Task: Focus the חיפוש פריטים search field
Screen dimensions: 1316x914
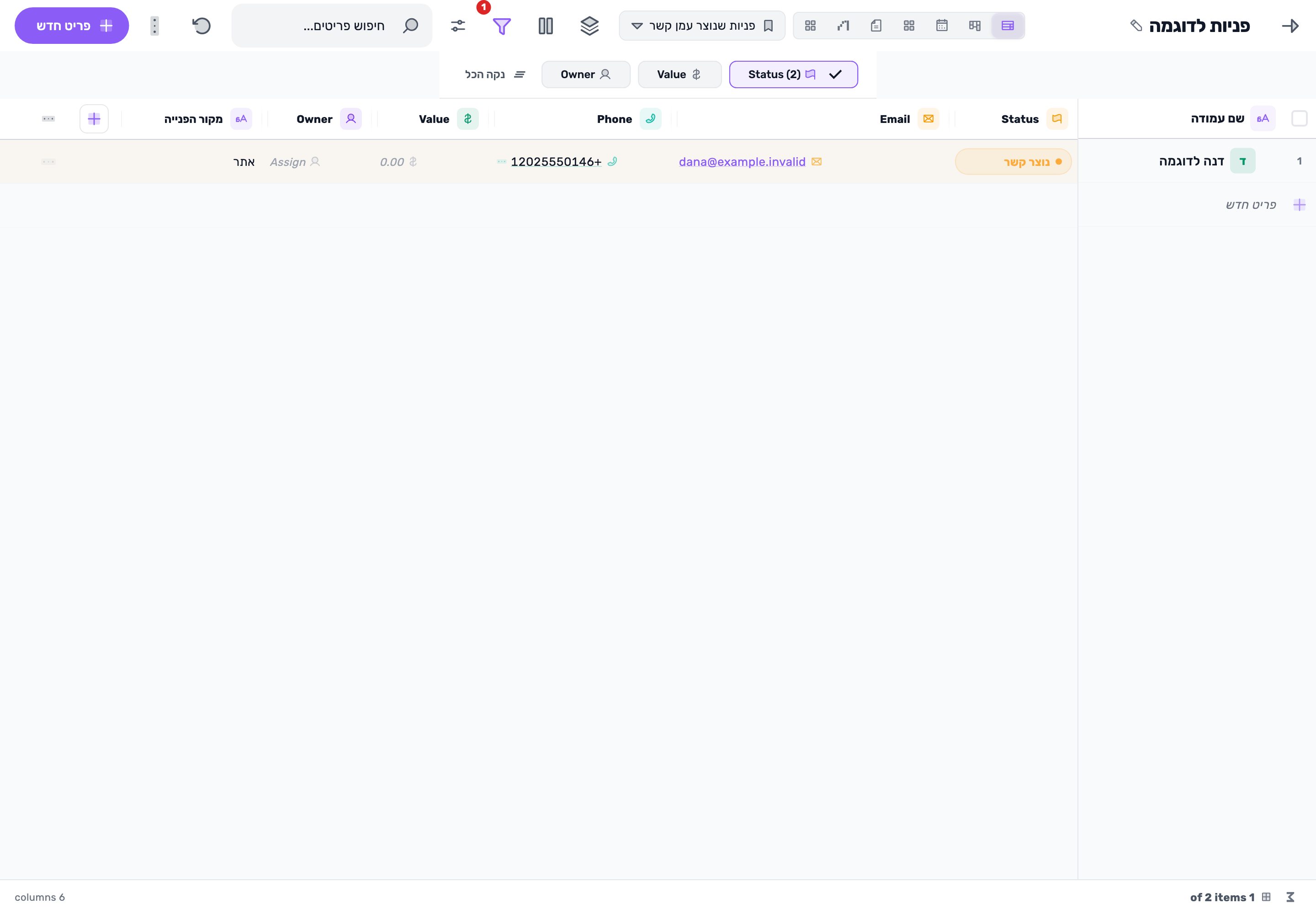Action: click(332, 26)
